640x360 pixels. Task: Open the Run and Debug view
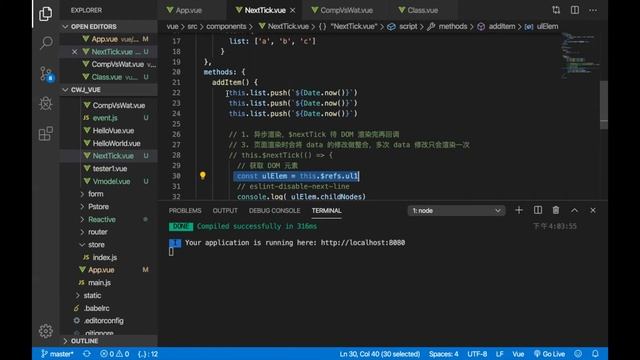pos(46,103)
